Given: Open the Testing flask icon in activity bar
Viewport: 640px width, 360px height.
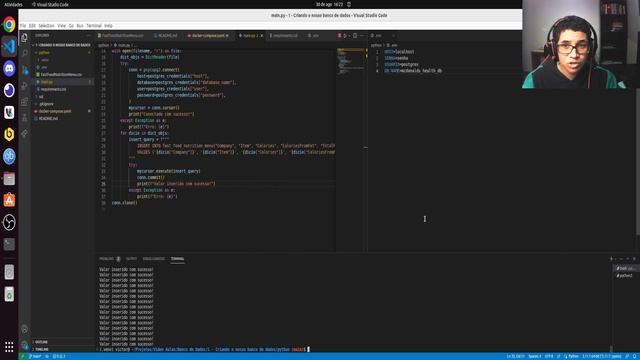Looking at the screenshot, I should pyautogui.click(x=24, y=118).
